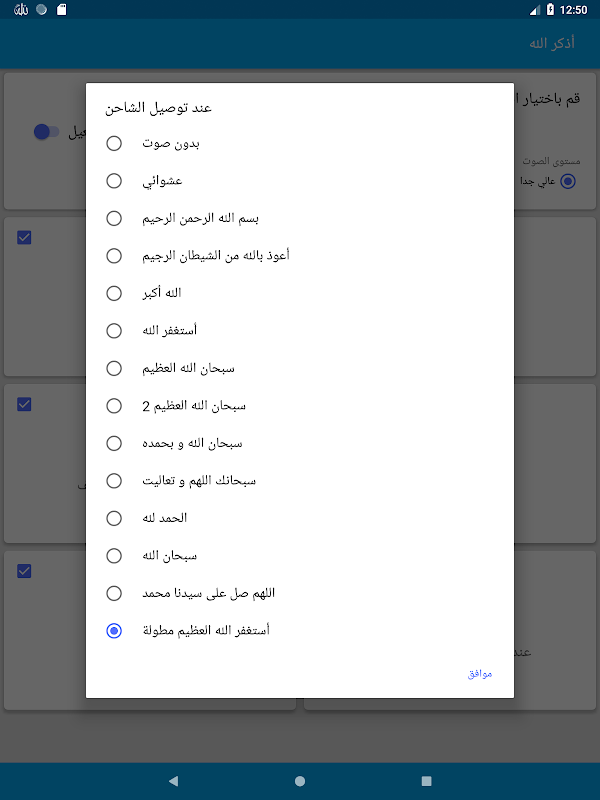Viewport: 600px width, 800px height.
Task: Choose بسم الله الرحمن الرحيم option
Action: tap(300, 218)
